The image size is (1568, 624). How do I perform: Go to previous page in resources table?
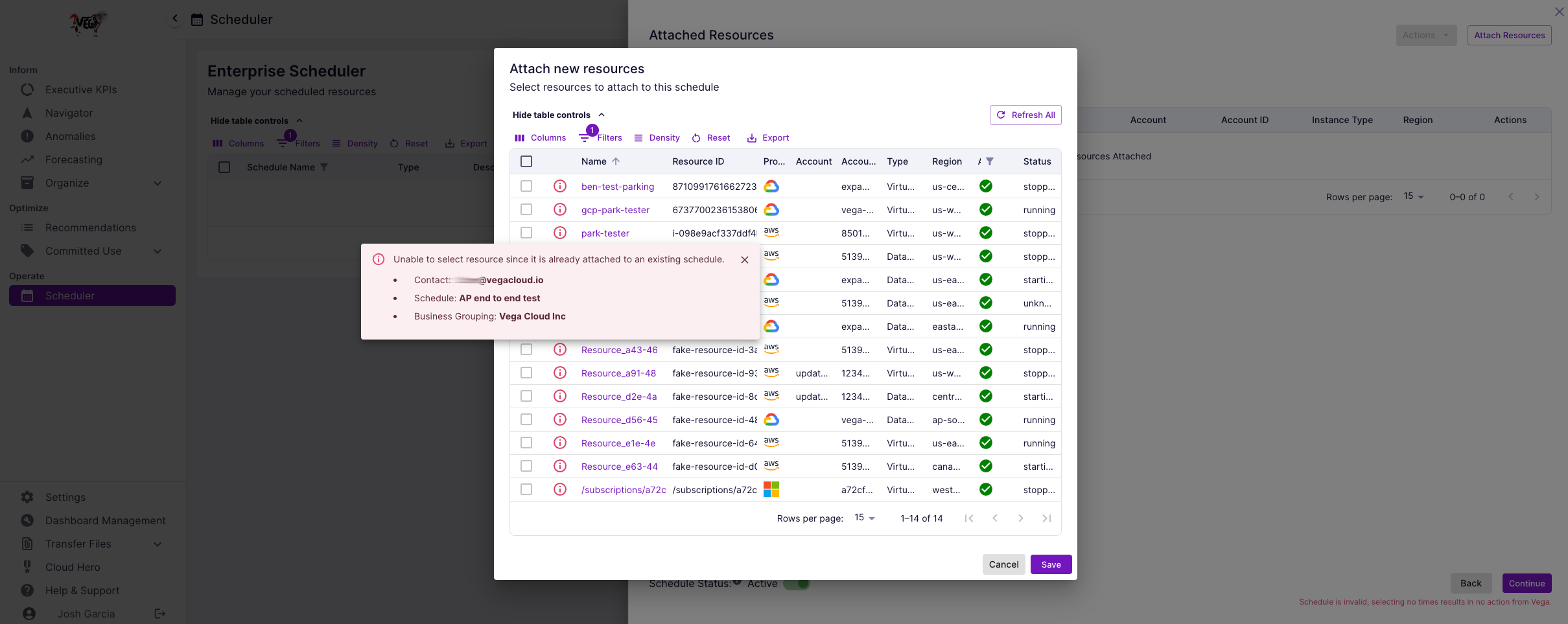[995, 518]
